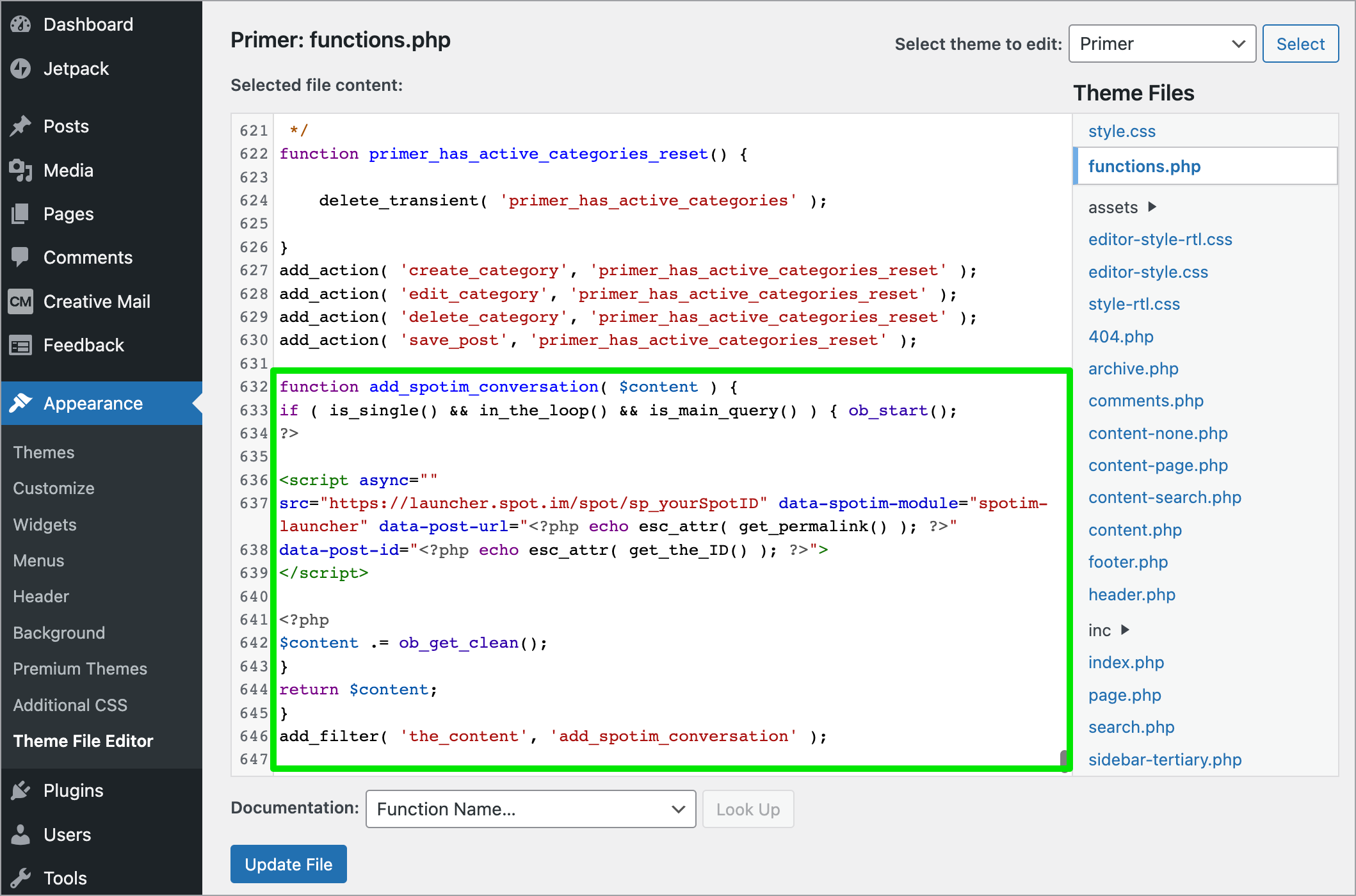Open header.php file

point(1132,595)
